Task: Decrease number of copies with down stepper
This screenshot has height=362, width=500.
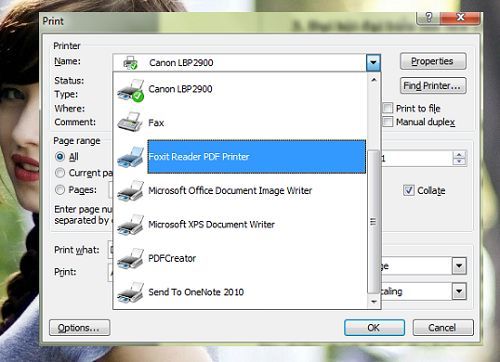Action: [459, 162]
